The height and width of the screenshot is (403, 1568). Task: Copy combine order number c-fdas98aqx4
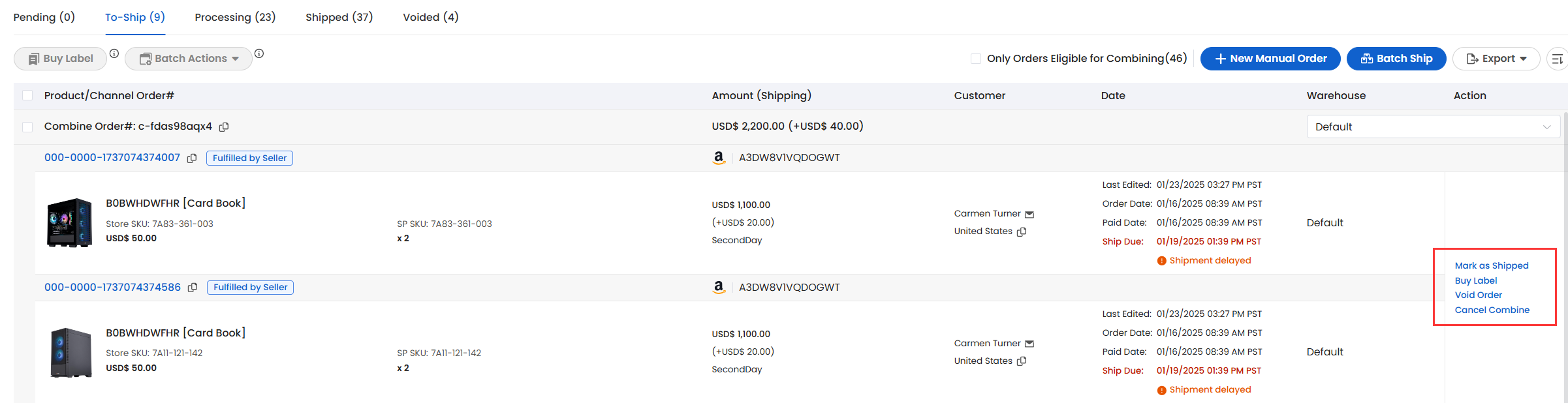tap(224, 127)
